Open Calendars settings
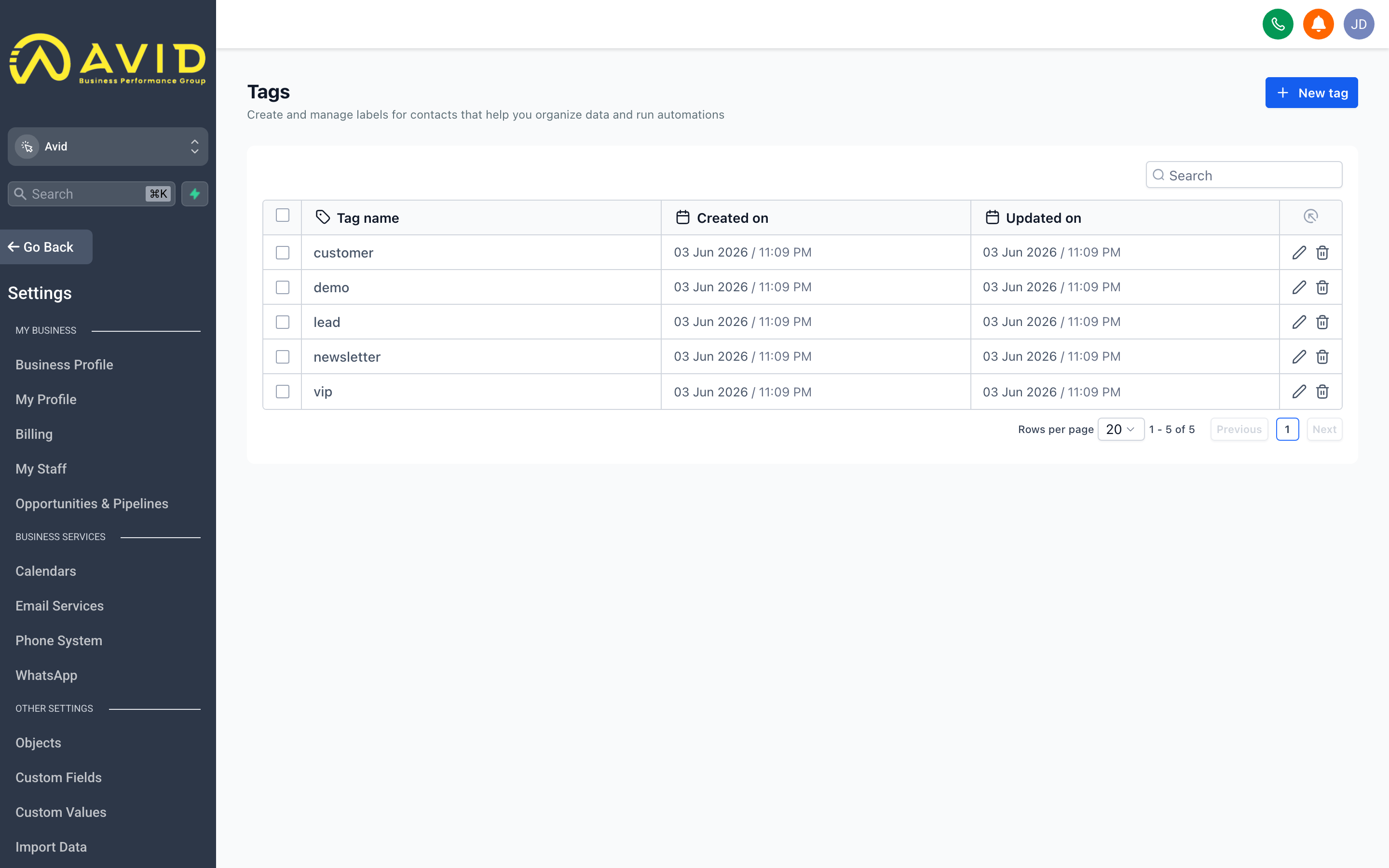 (x=46, y=571)
